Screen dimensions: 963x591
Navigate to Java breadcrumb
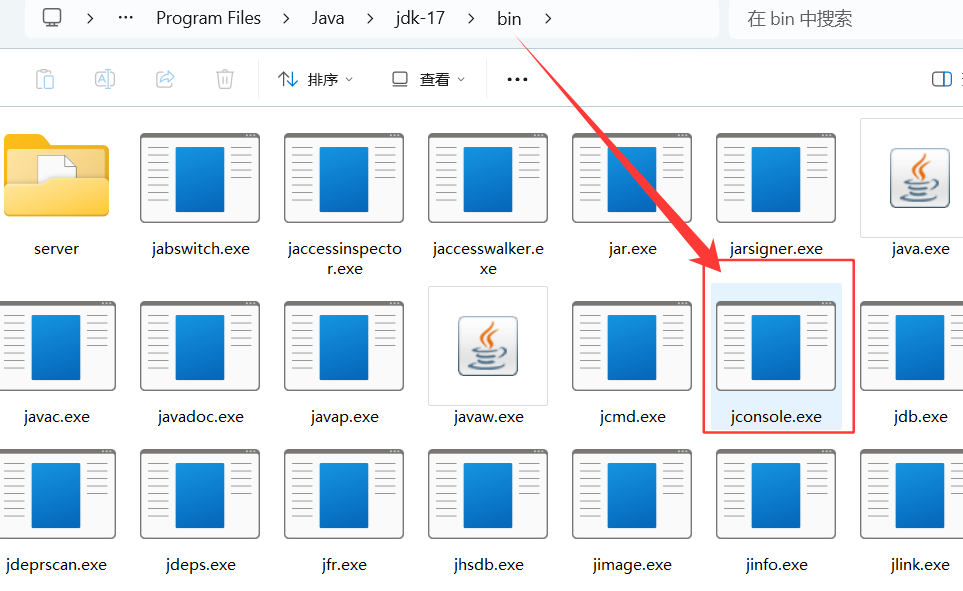(x=328, y=18)
